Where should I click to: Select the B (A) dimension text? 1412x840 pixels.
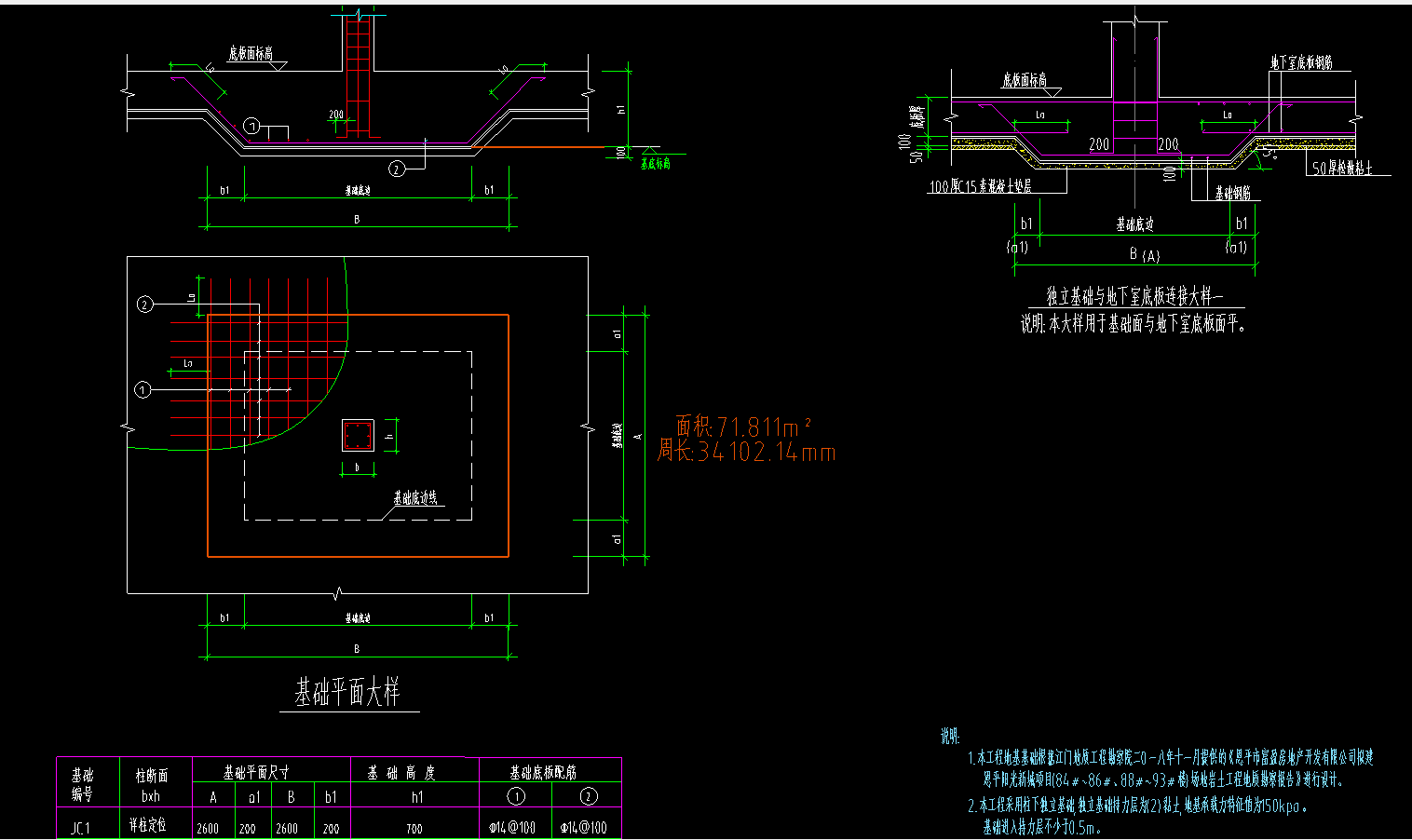point(1144,255)
